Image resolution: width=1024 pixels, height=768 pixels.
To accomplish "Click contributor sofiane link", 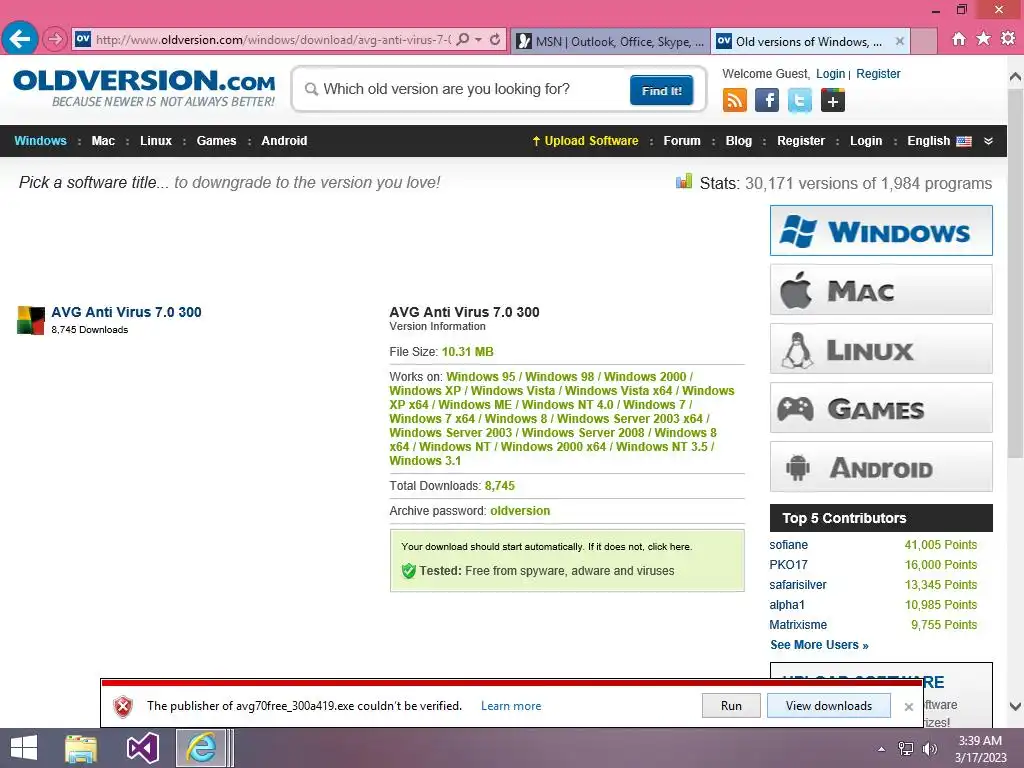I will (788, 545).
